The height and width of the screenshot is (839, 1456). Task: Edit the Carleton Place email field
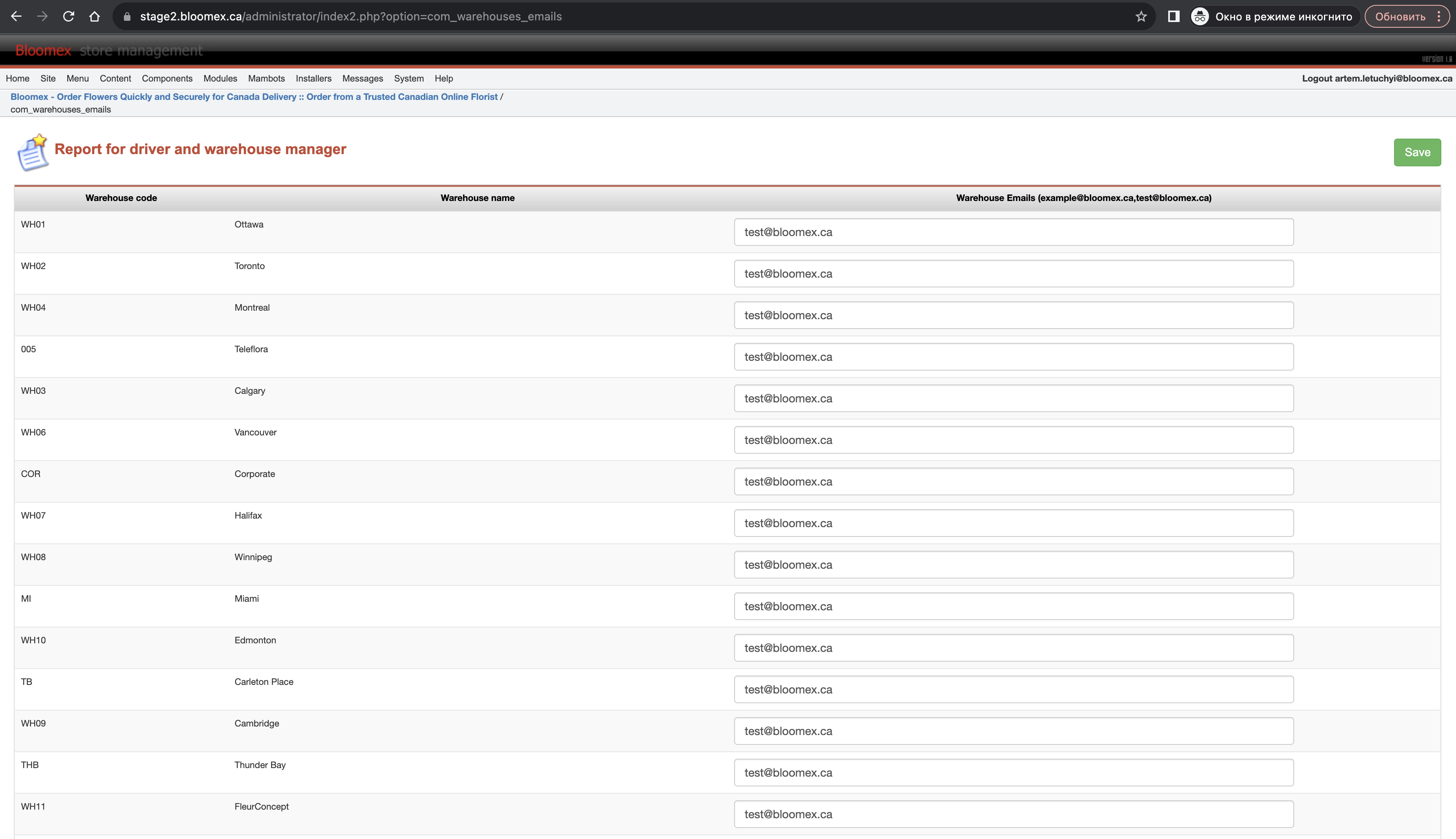click(1013, 689)
